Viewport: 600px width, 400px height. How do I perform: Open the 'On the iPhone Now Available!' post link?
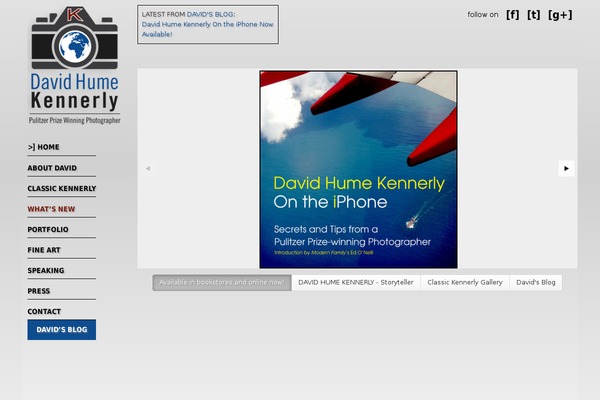tap(207, 29)
